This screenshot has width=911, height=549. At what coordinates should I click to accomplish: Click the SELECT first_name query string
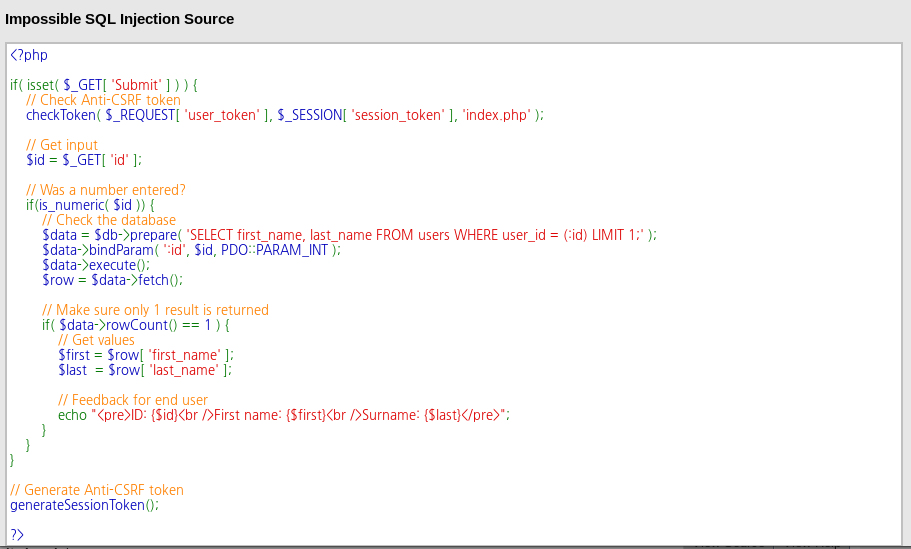[x=415, y=235]
